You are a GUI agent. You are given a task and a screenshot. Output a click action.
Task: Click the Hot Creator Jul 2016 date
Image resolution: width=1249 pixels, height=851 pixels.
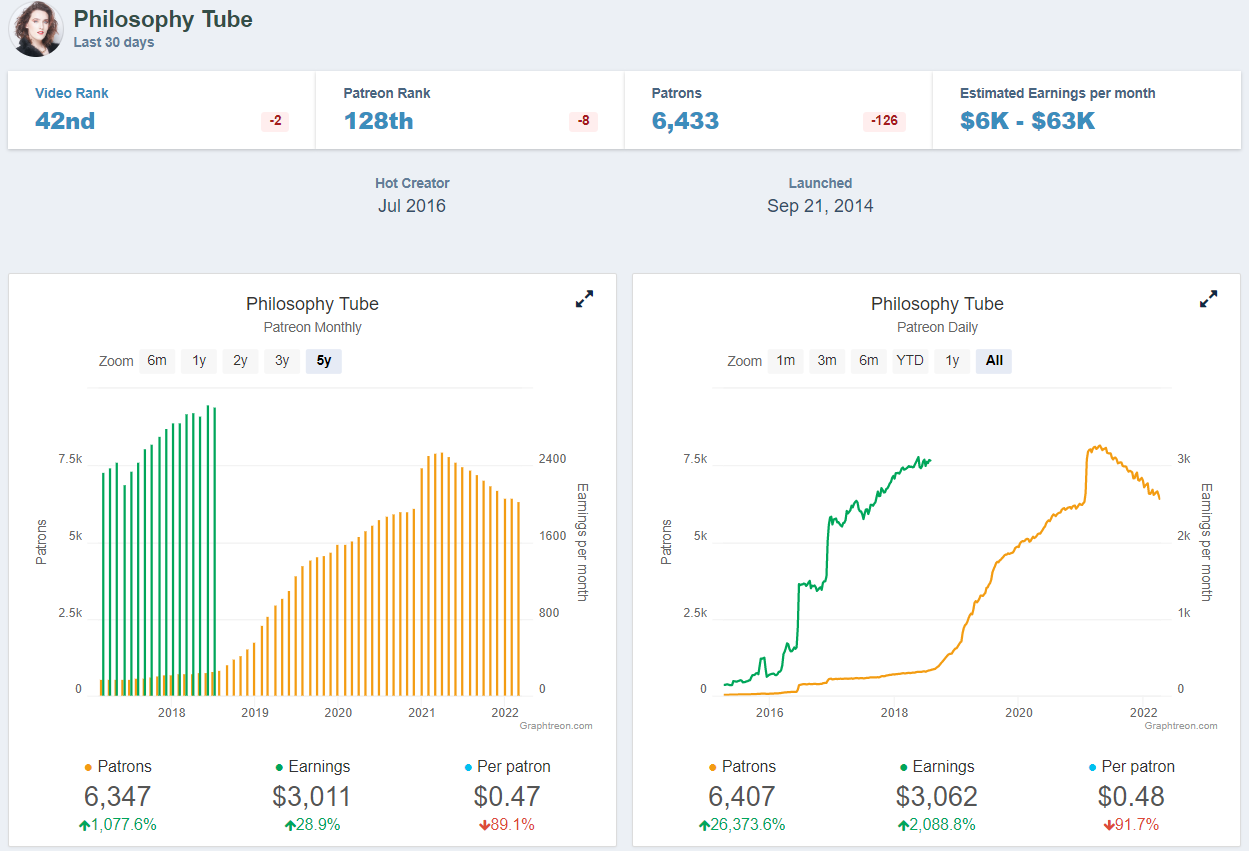[412, 206]
